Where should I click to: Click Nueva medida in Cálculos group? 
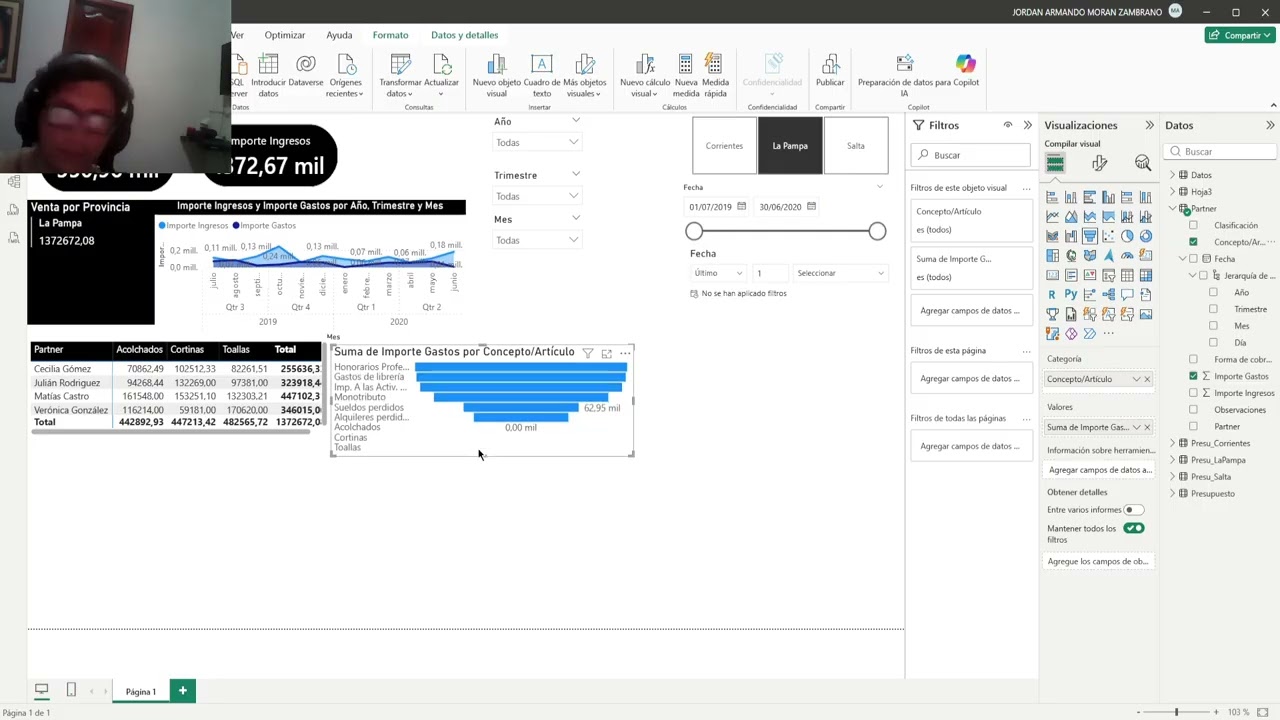(x=686, y=76)
